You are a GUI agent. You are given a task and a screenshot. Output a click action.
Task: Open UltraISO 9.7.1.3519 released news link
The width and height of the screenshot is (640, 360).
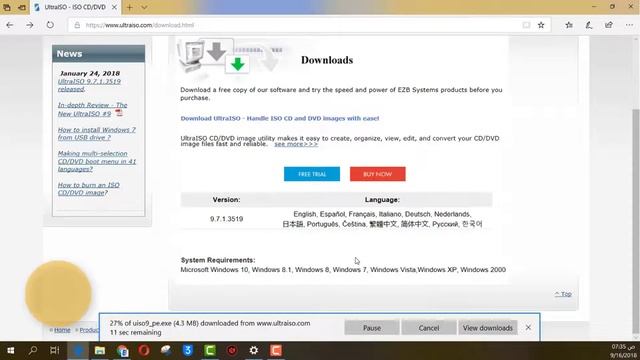[x=89, y=85]
